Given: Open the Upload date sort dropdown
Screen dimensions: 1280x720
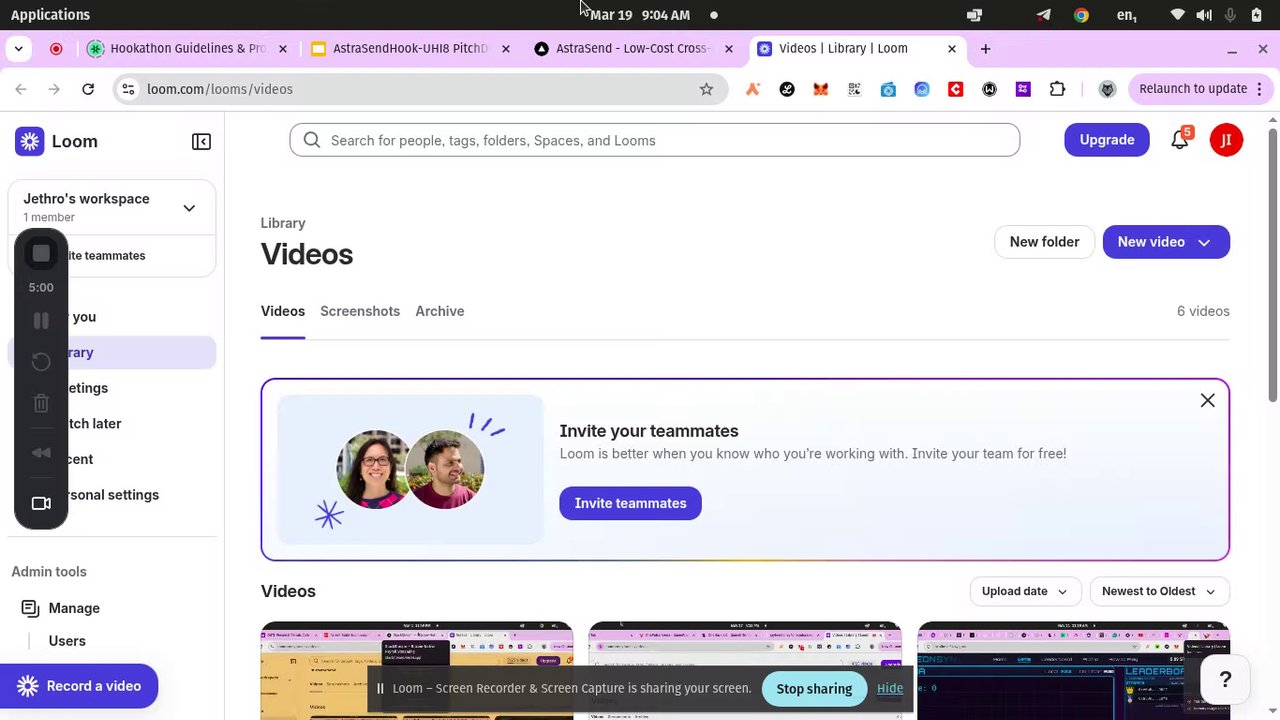Looking at the screenshot, I should [1025, 591].
